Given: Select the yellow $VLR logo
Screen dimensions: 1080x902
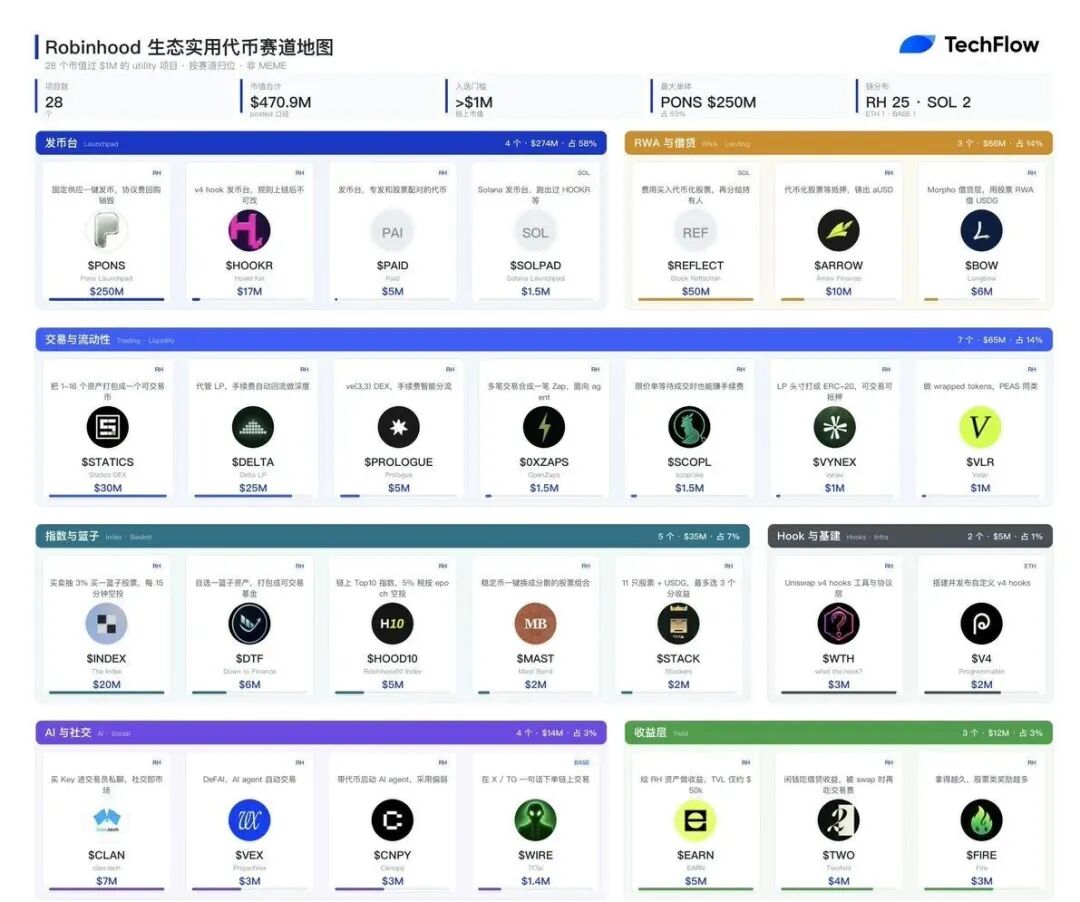Looking at the screenshot, I should (x=980, y=427).
